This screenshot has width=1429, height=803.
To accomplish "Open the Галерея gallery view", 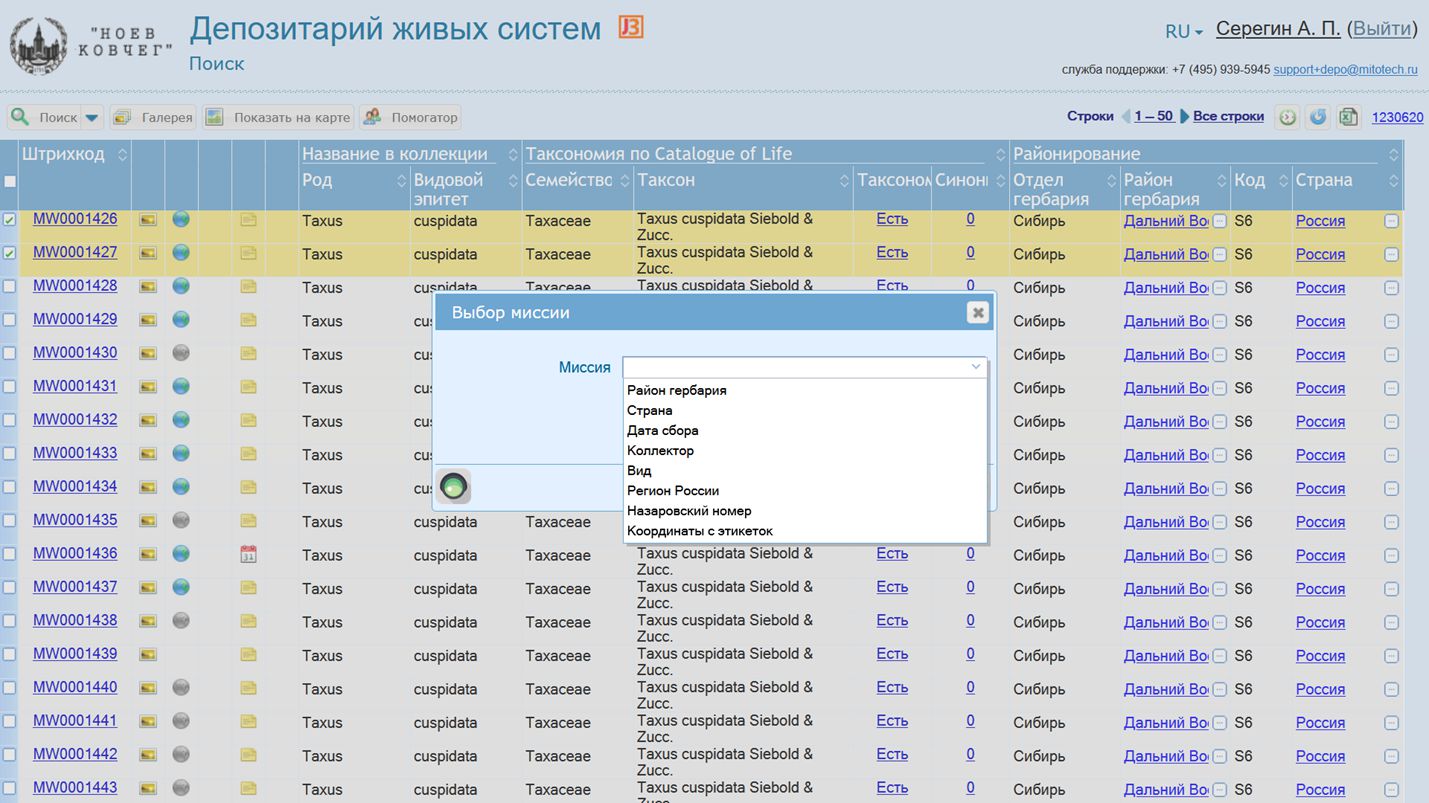I will click(x=153, y=117).
